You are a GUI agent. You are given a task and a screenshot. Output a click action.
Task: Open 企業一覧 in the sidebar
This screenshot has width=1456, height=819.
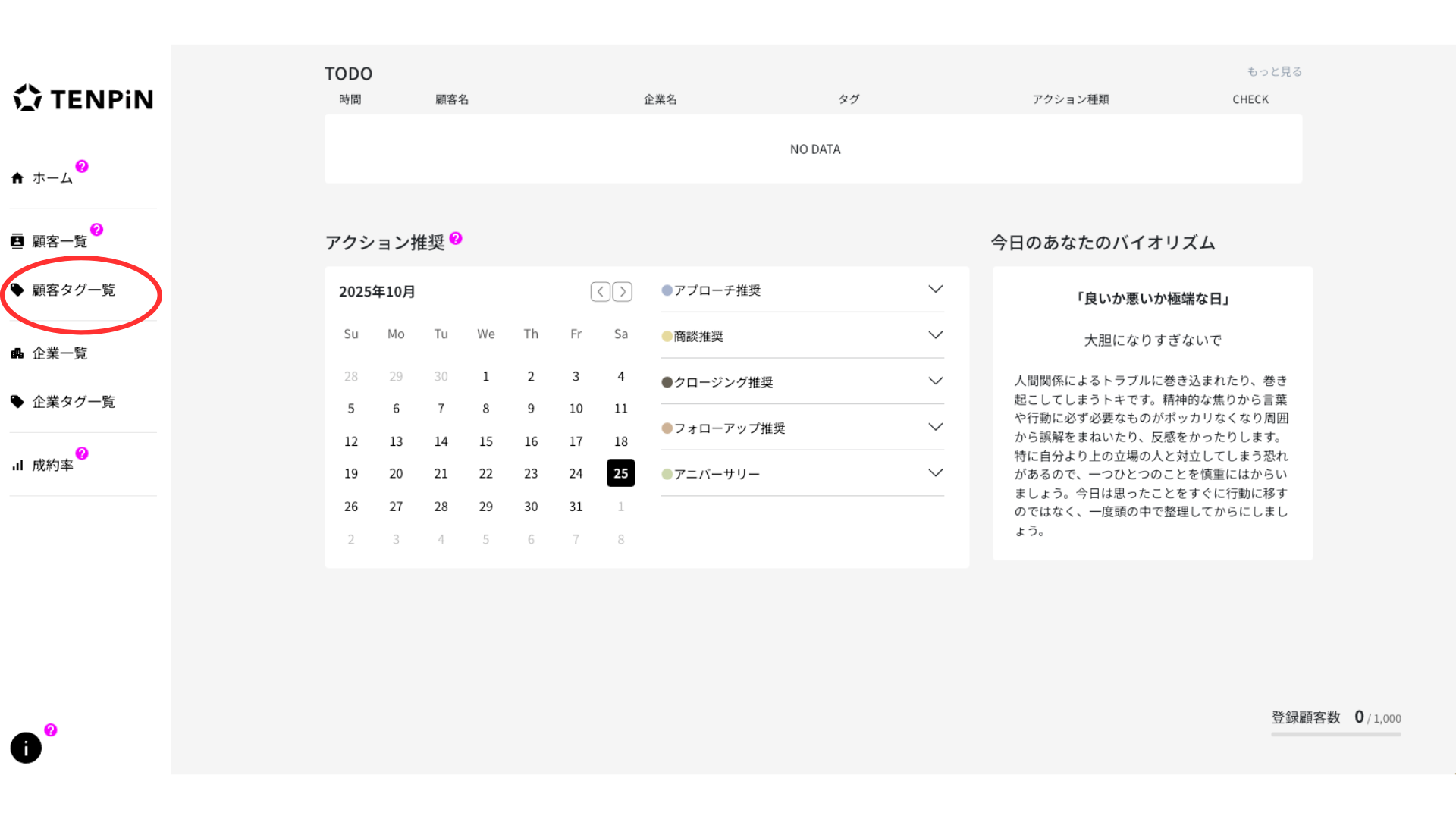click(x=59, y=353)
